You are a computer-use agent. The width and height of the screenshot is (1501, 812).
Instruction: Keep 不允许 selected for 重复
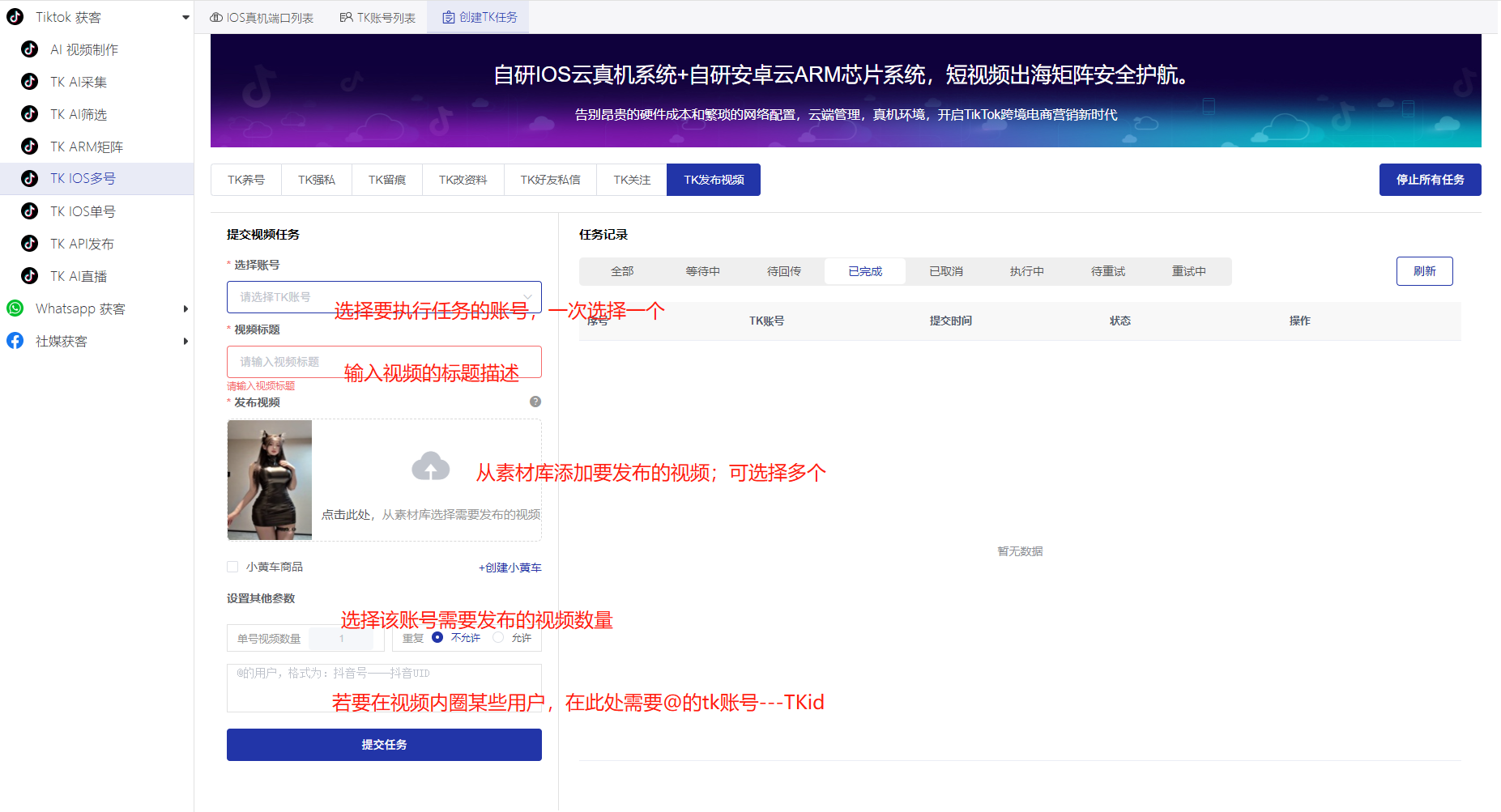click(437, 638)
